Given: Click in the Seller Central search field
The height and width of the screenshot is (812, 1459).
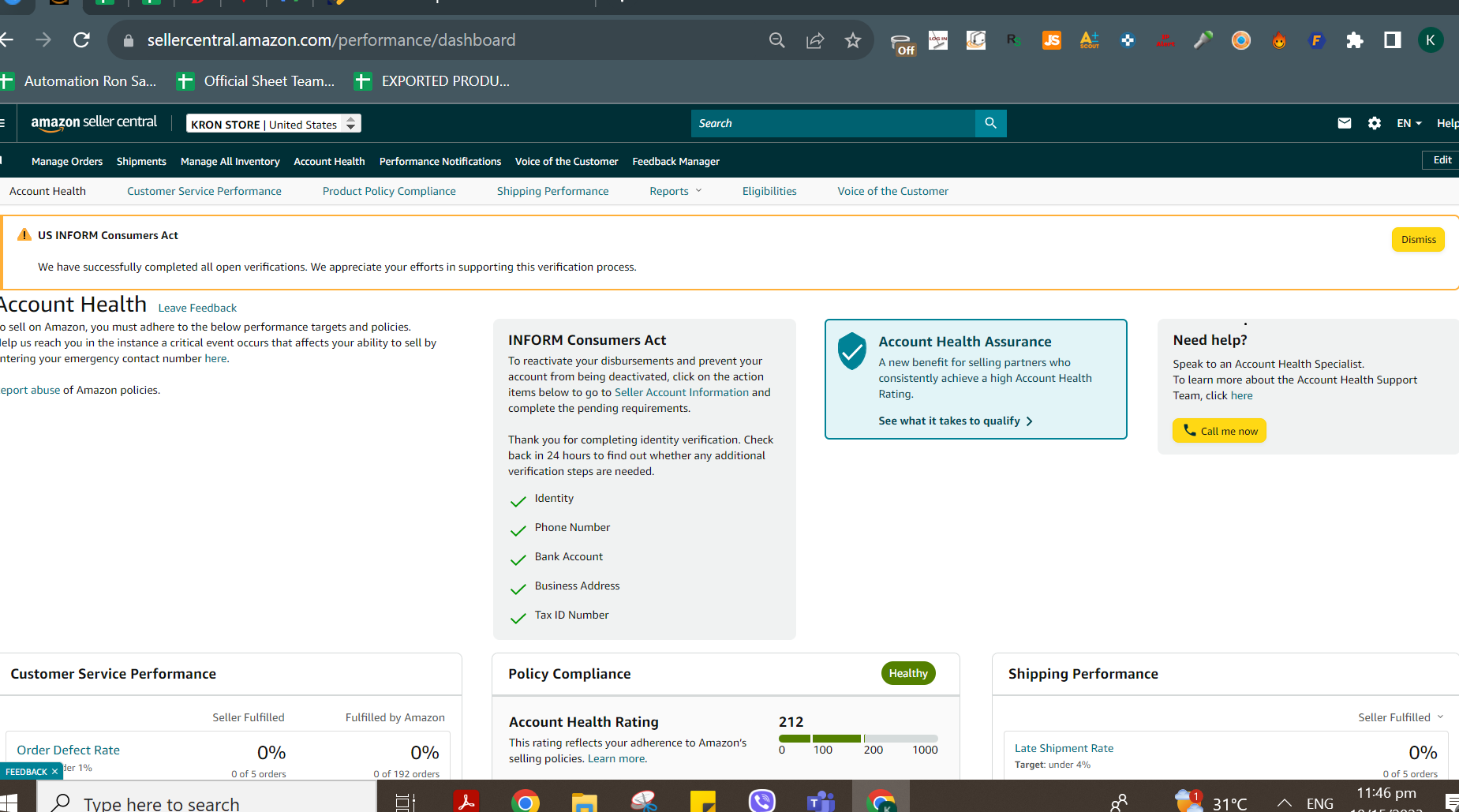Looking at the screenshot, I should pyautogui.click(x=833, y=123).
